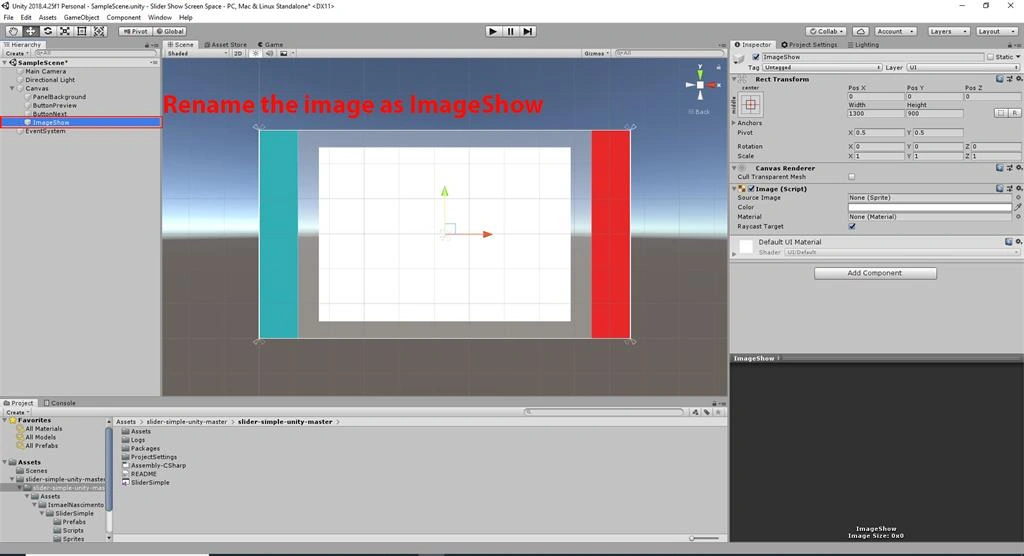The image size is (1024, 556).
Task: Switch to the Console tab
Action: 59,403
